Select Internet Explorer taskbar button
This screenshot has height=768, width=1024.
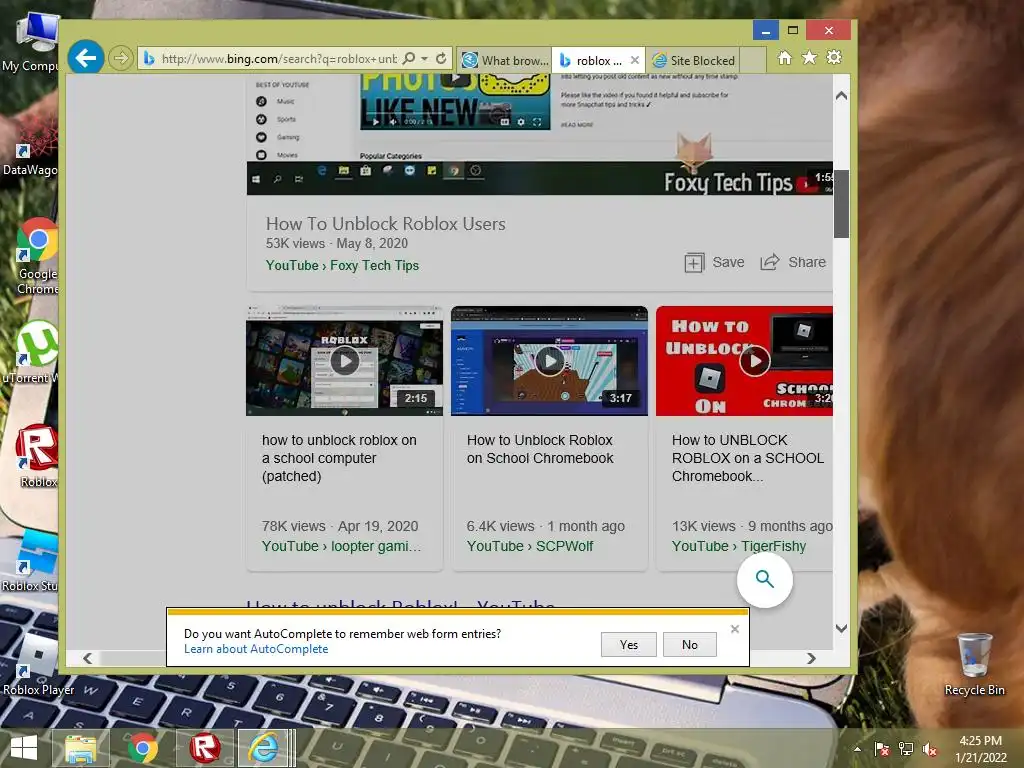(x=264, y=748)
